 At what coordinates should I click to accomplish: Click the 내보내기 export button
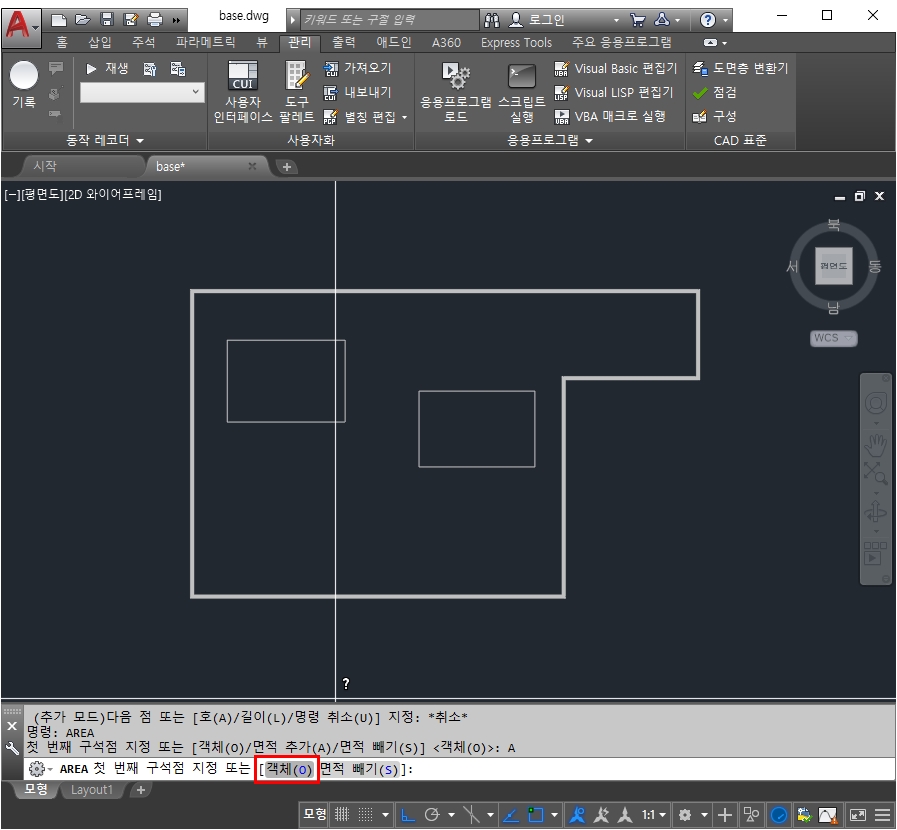[x=357, y=92]
